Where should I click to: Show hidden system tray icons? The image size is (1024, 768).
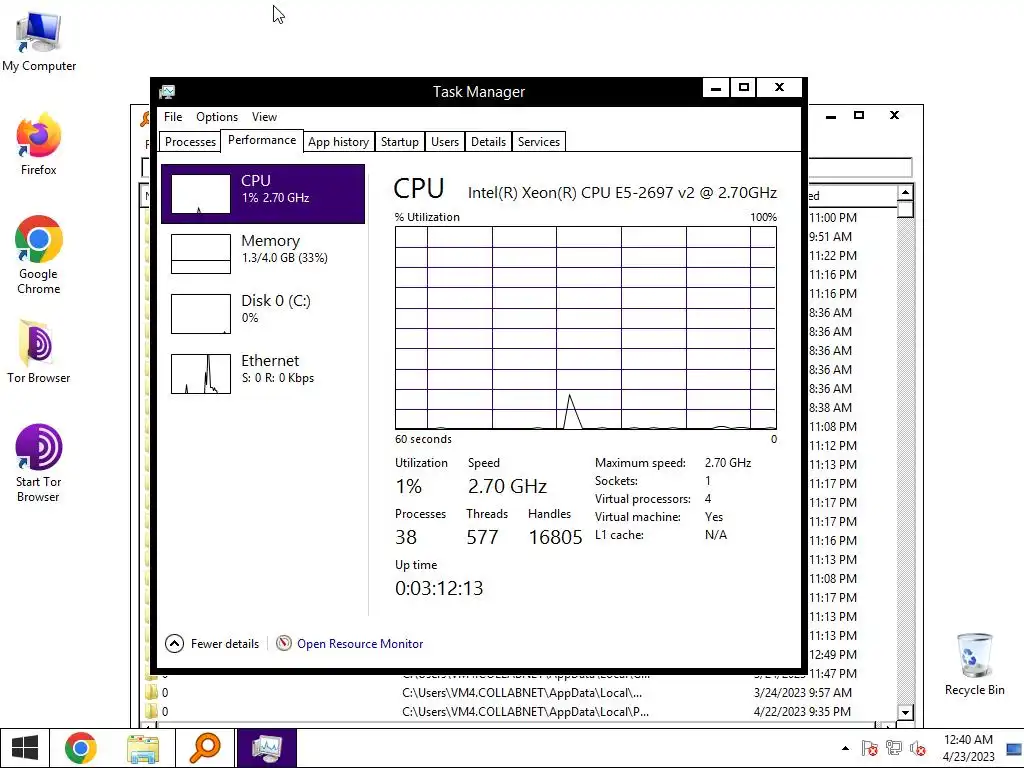pyautogui.click(x=846, y=748)
